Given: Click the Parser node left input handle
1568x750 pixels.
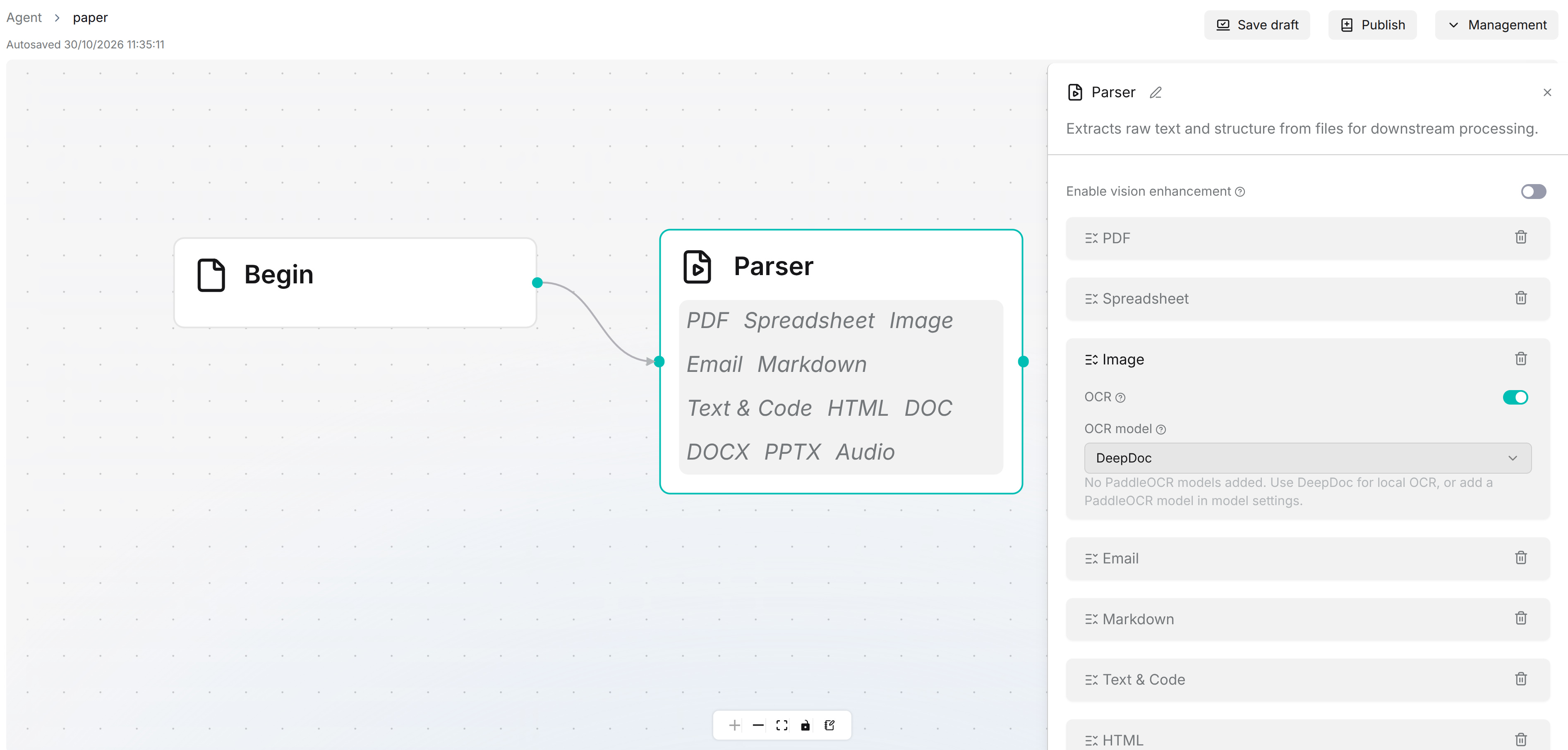Looking at the screenshot, I should (659, 362).
